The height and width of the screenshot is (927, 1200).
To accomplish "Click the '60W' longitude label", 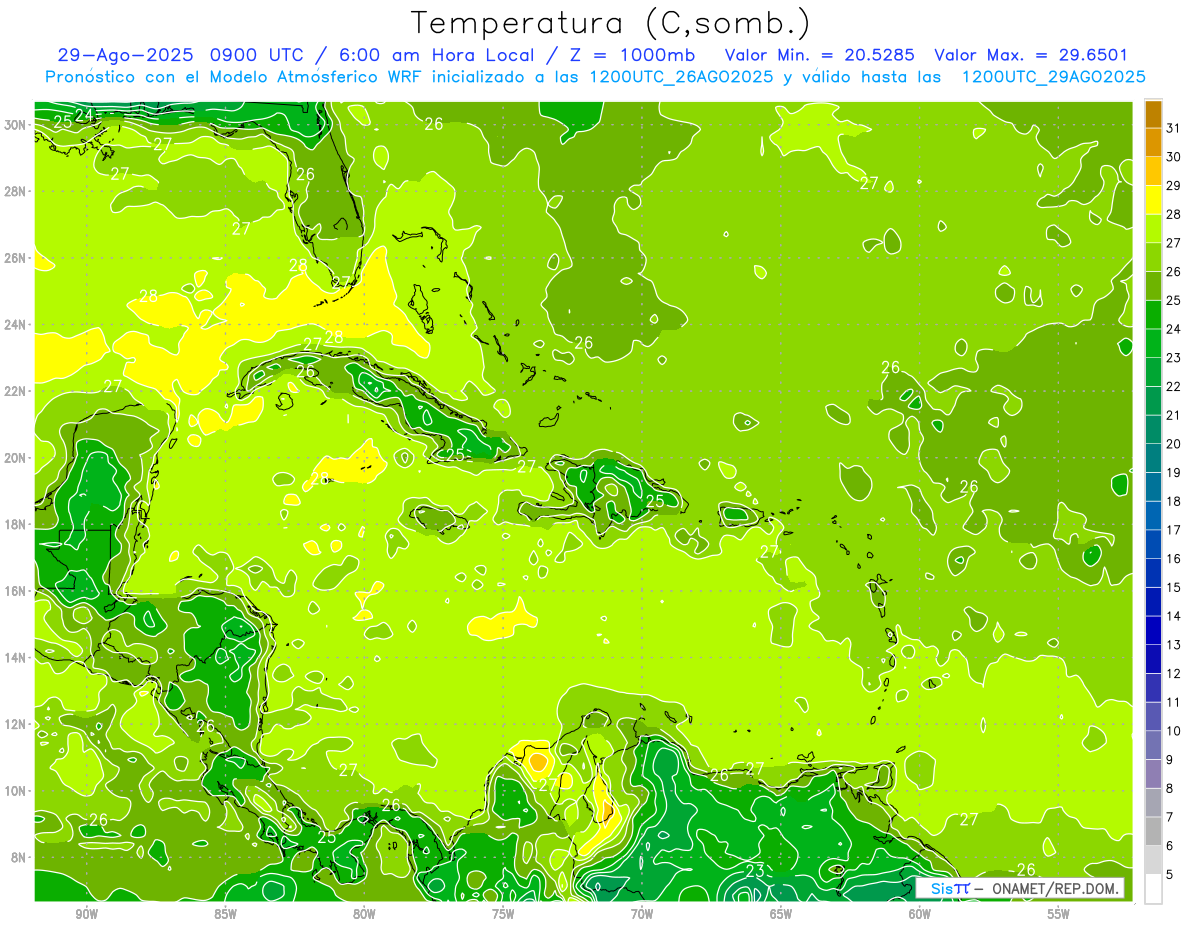I will (x=920, y=914).
